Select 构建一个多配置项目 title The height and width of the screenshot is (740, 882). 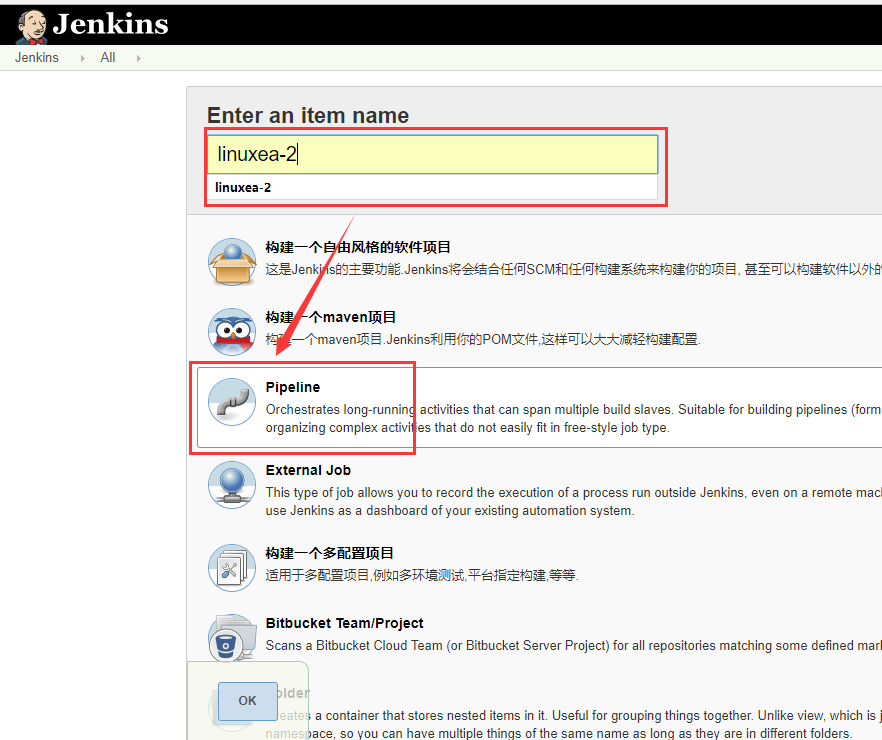[330, 553]
